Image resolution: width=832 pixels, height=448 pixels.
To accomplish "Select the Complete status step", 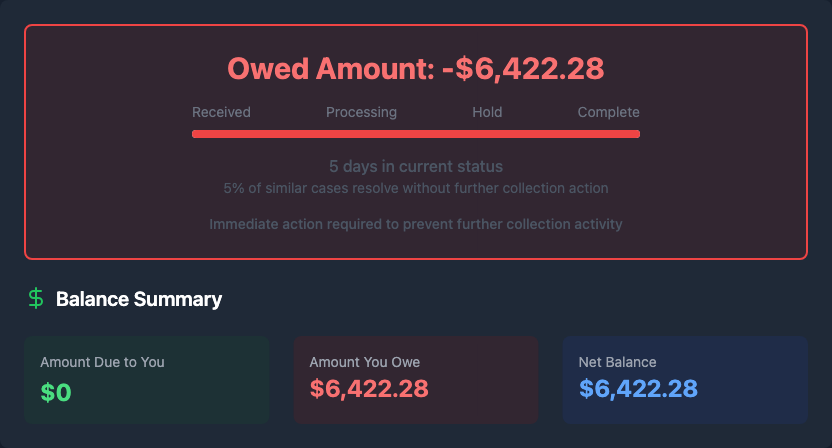I will click(x=608, y=112).
